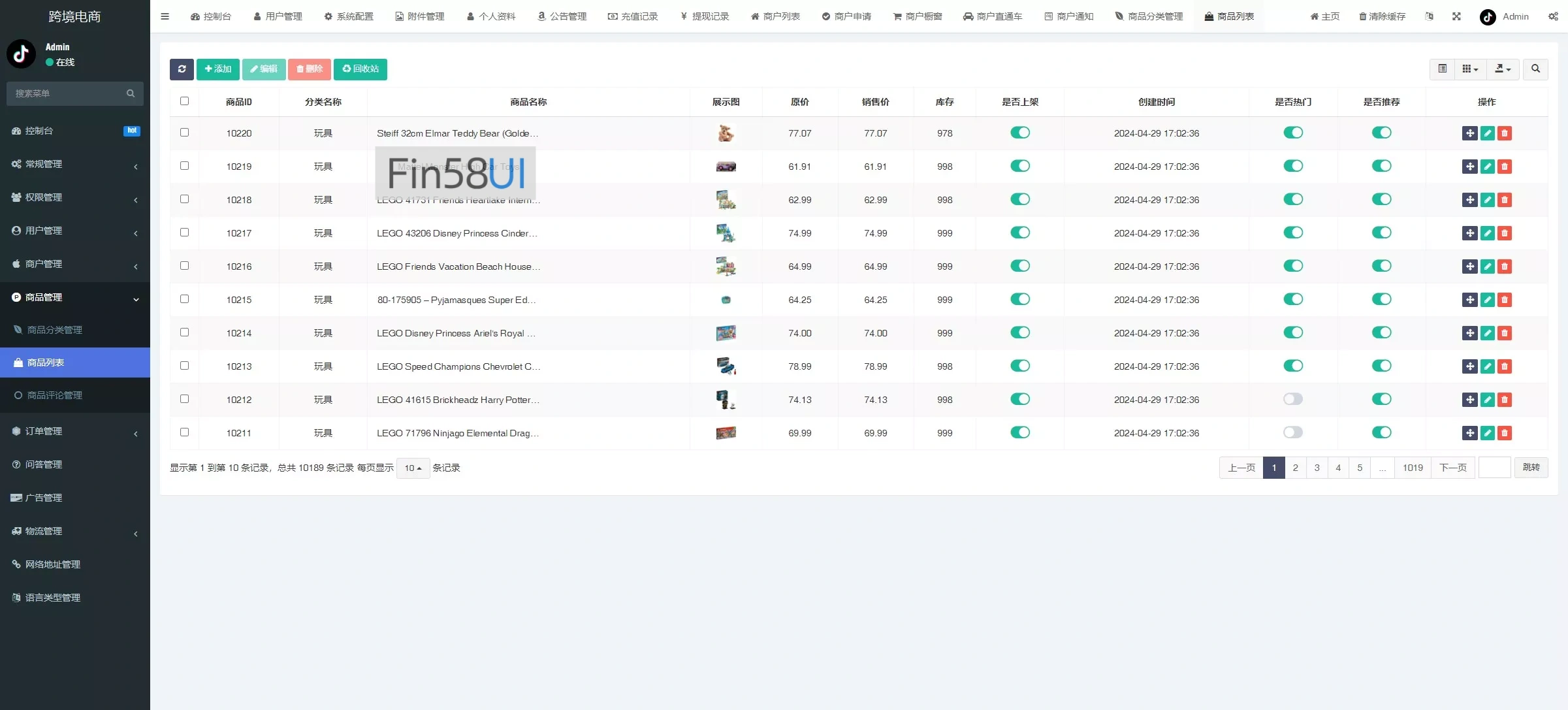Open the export data dropdown
Viewport: 1568px width, 710px height.
1503,69
